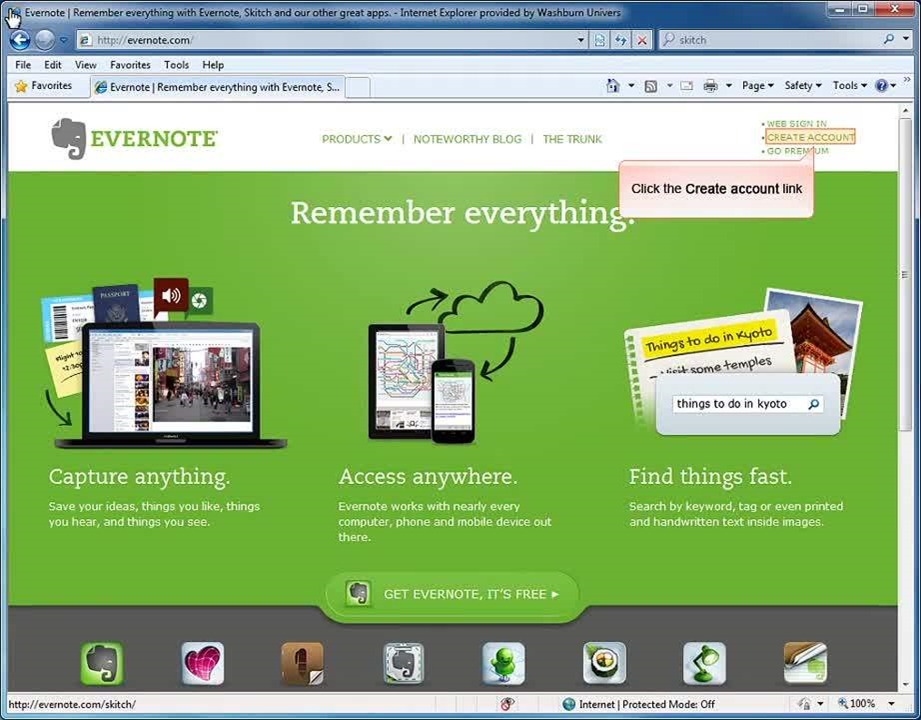Expand the Home button dropdown arrow

(x=631, y=86)
